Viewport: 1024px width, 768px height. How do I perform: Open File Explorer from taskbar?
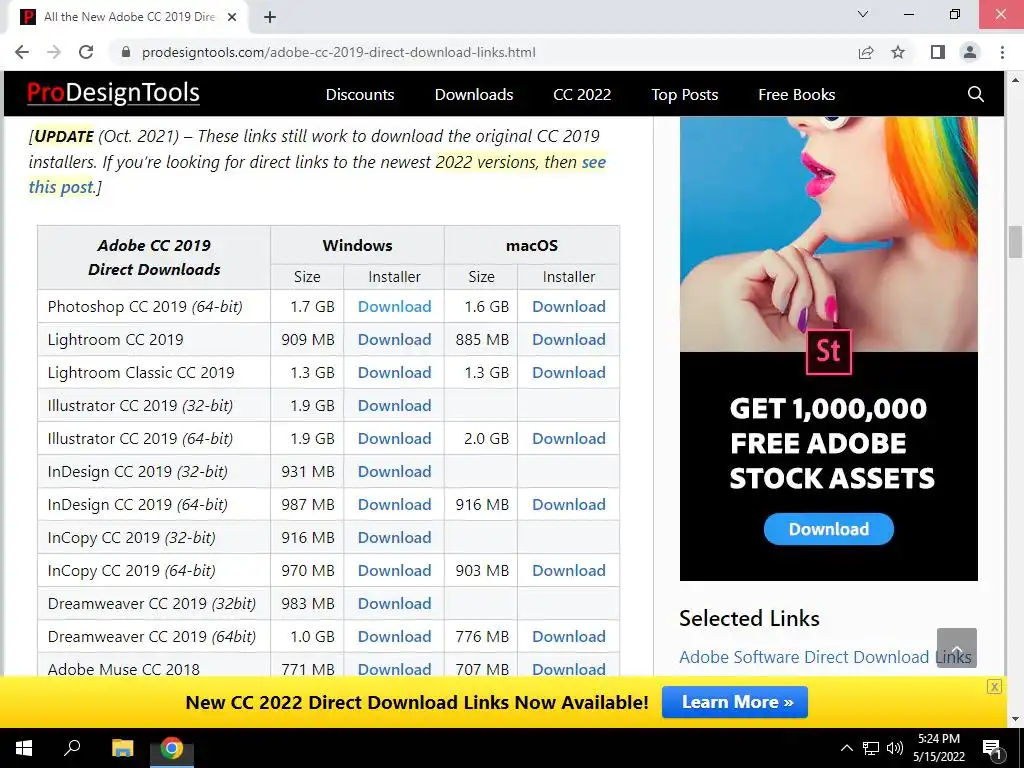coord(122,748)
